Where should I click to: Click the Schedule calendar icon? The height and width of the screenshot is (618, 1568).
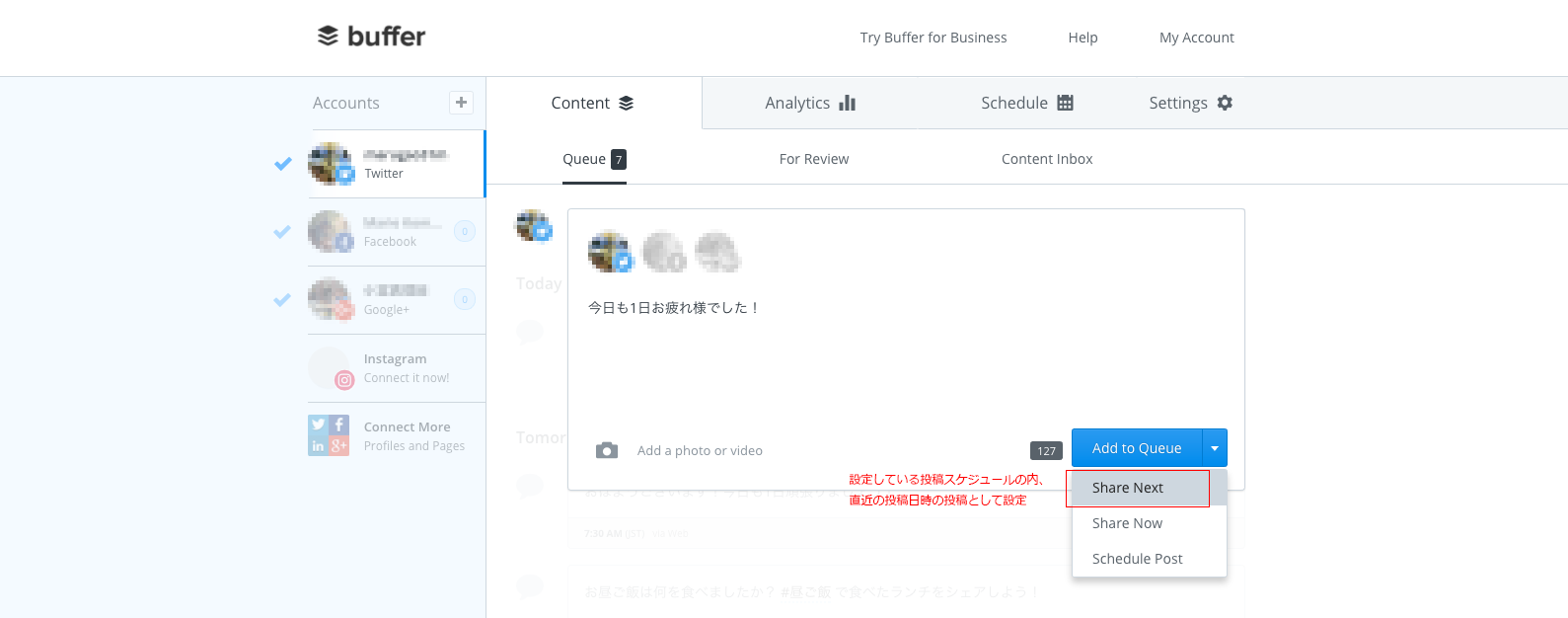[x=1065, y=103]
